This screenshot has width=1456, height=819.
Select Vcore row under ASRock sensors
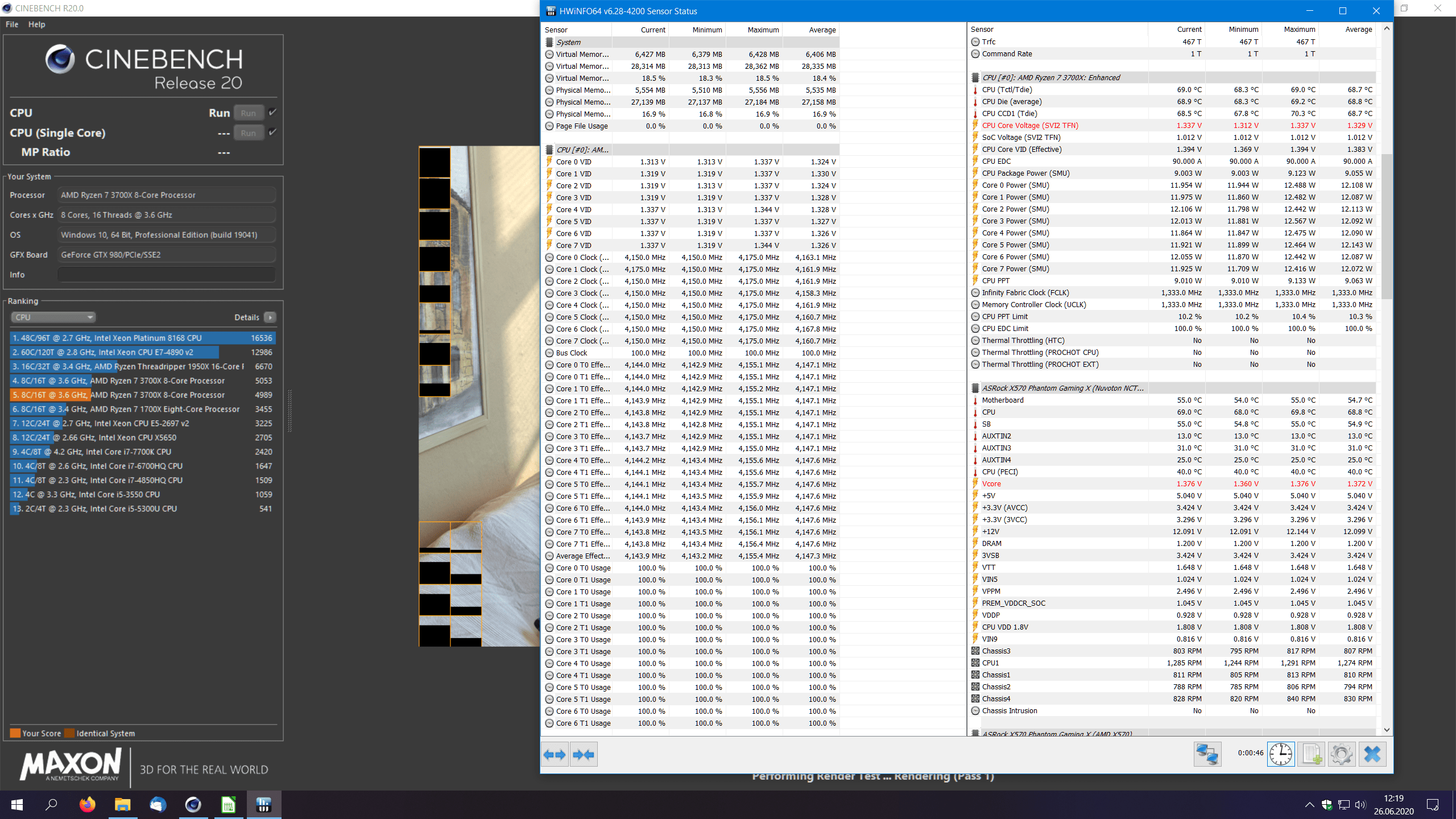[1172, 484]
